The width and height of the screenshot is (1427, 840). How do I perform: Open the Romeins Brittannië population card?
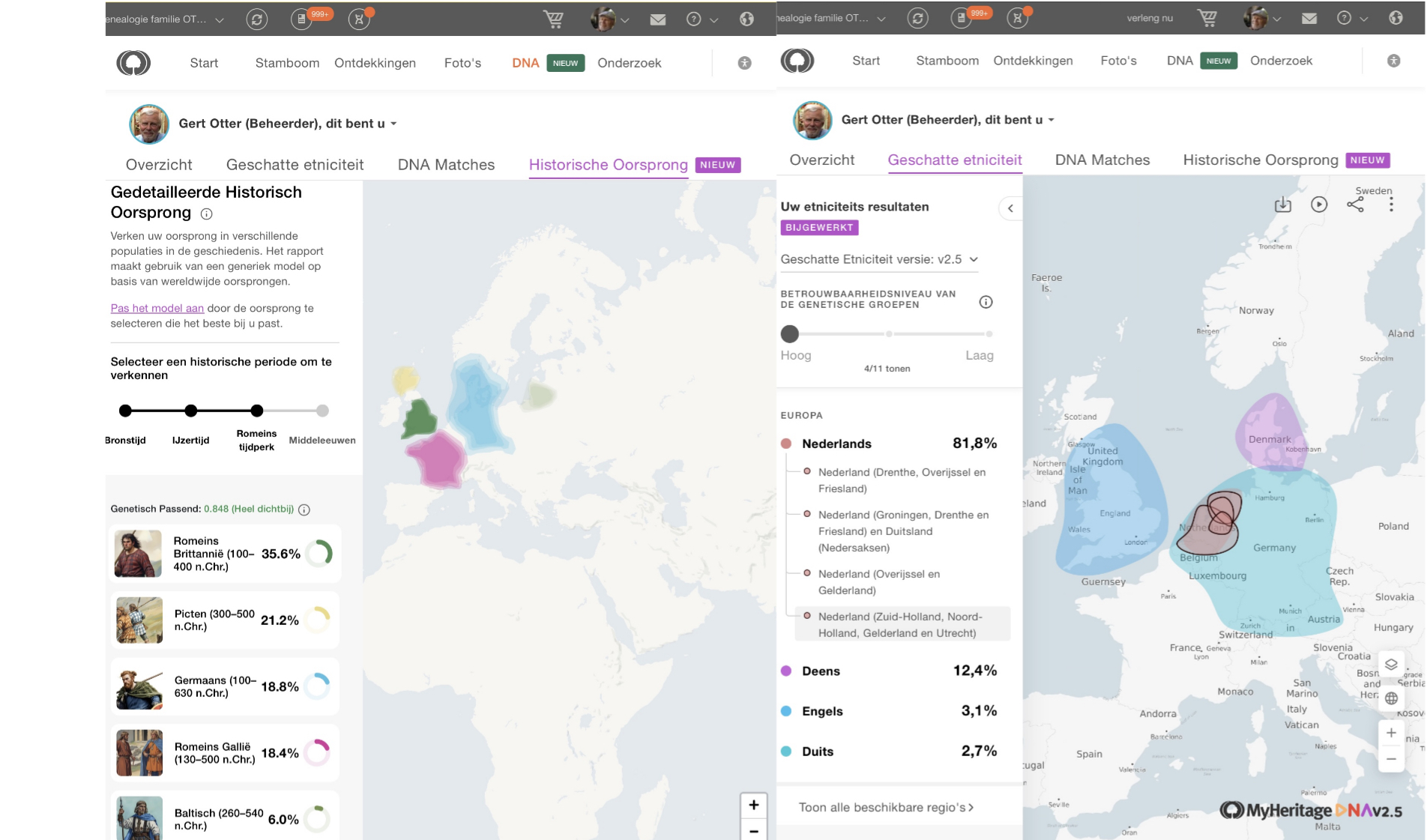225,554
